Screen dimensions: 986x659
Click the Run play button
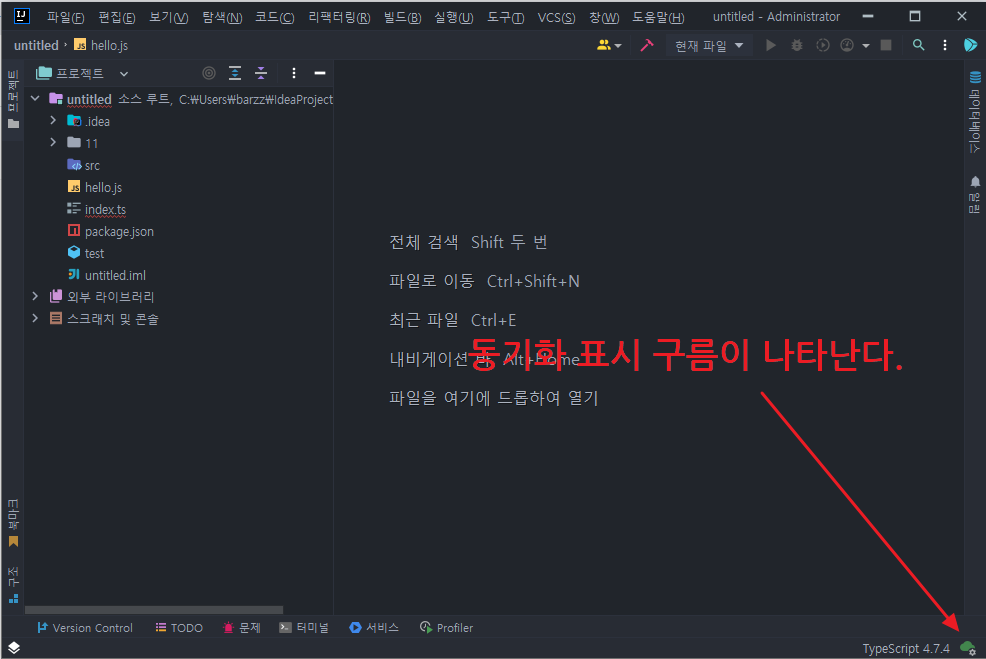point(770,45)
